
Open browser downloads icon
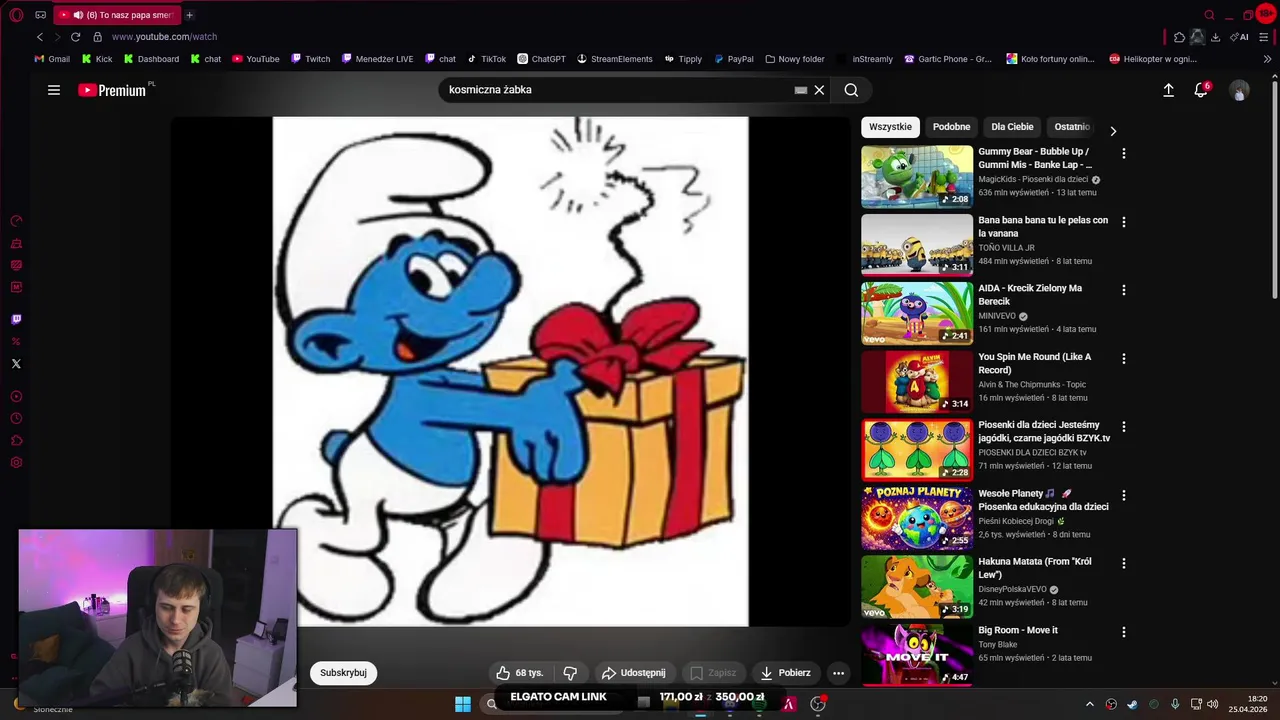tap(1215, 37)
